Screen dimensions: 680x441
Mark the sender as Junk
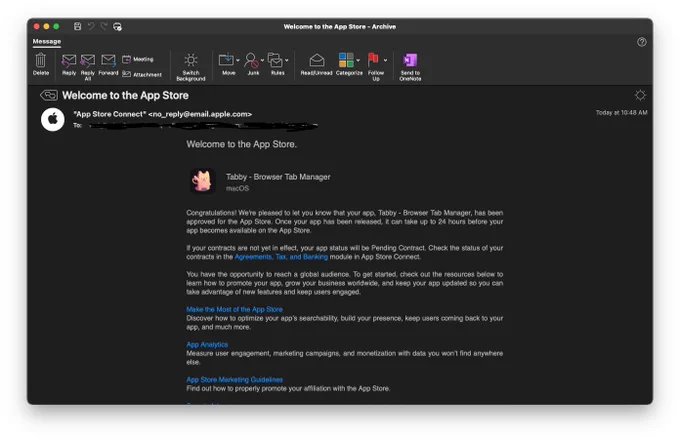251,60
